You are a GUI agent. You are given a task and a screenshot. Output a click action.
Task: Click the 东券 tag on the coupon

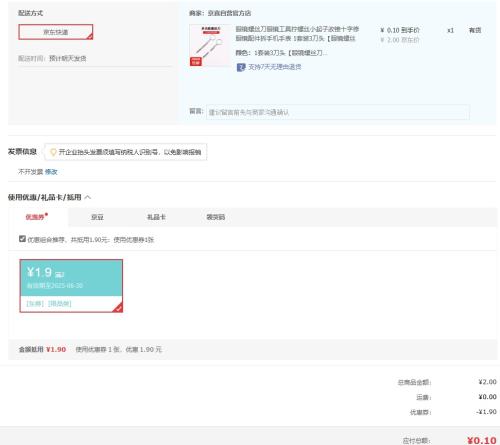click(35, 304)
